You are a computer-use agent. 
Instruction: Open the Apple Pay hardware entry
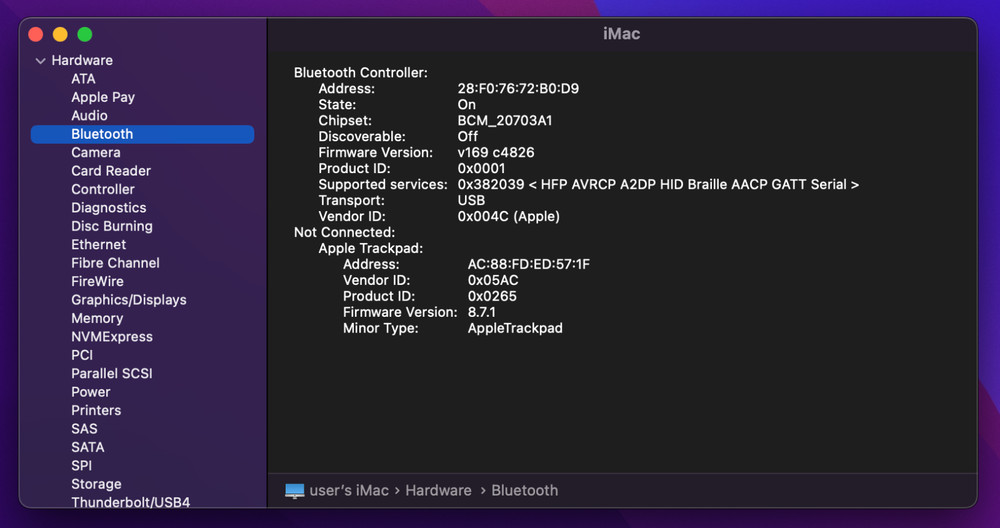coord(102,97)
